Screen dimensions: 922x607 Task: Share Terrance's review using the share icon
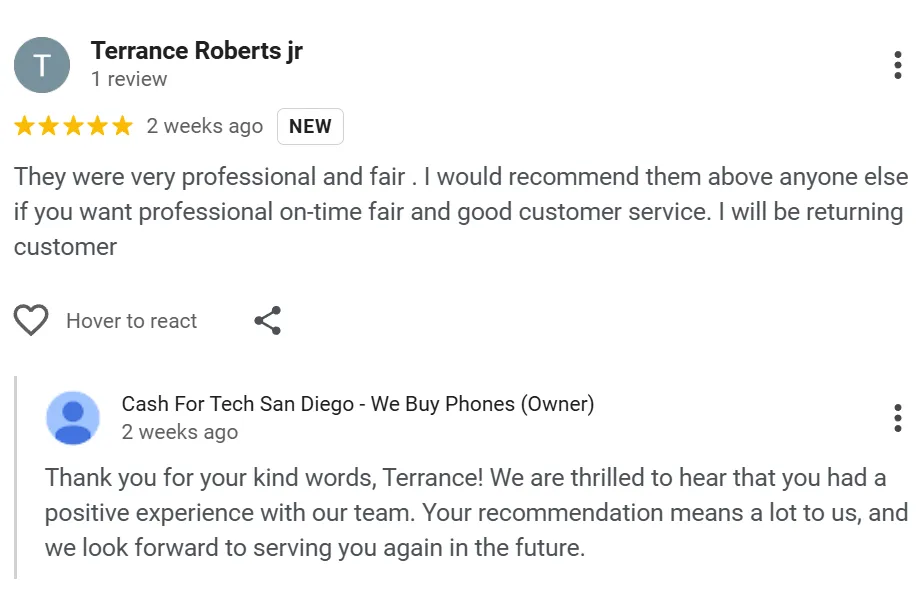click(x=267, y=321)
